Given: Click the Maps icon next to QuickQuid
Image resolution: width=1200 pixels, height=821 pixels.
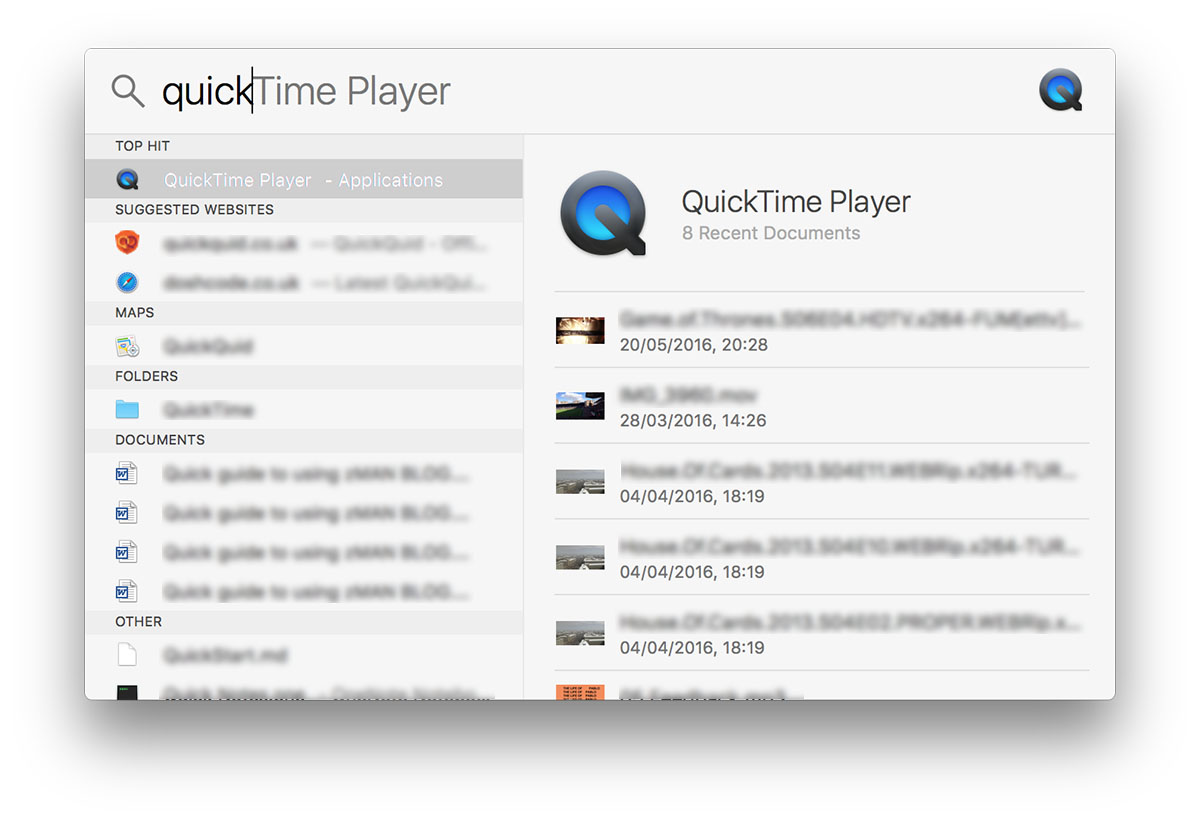Looking at the screenshot, I should coord(127,347).
